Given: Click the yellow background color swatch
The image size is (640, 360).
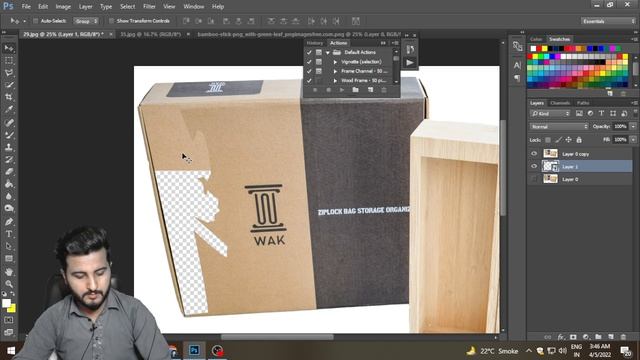Looking at the screenshot, I should click(12, 309).
